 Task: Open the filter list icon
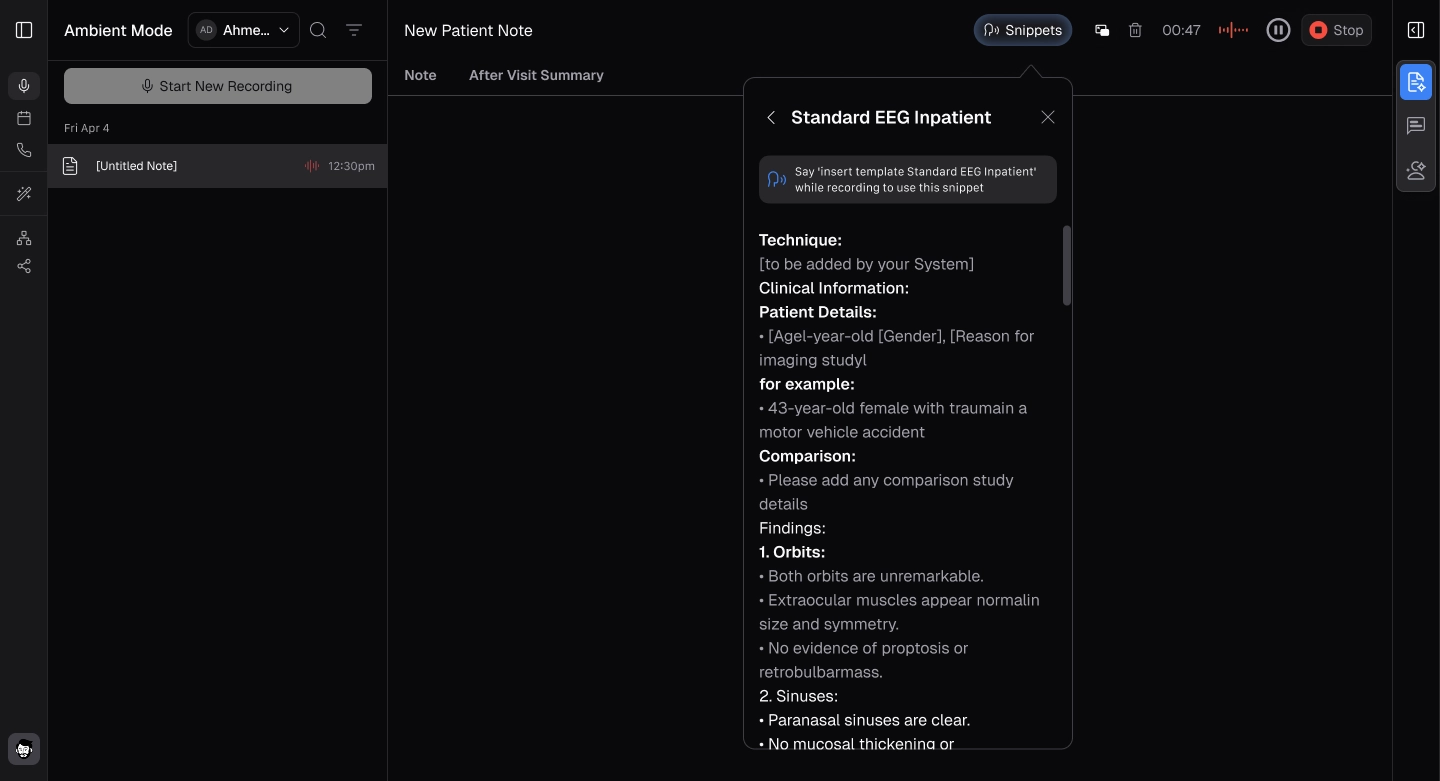[x=354, y=30]
